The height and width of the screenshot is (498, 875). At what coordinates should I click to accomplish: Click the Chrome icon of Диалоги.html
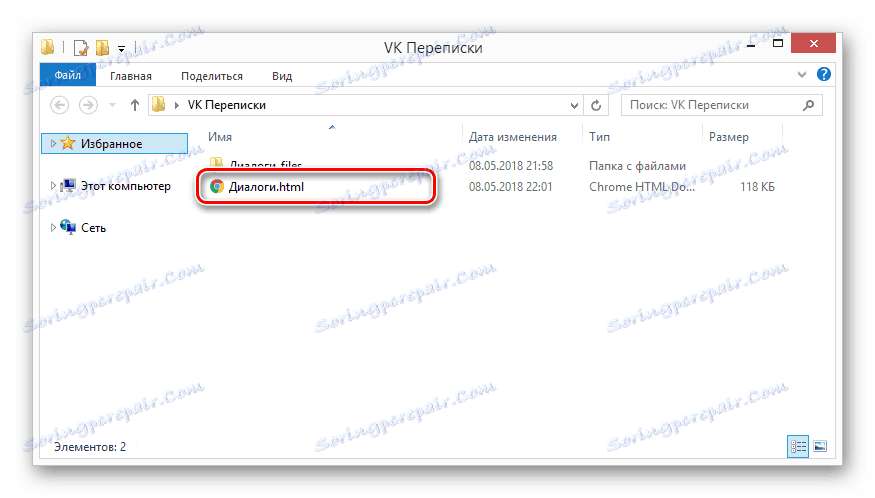[x=217, y=186]
